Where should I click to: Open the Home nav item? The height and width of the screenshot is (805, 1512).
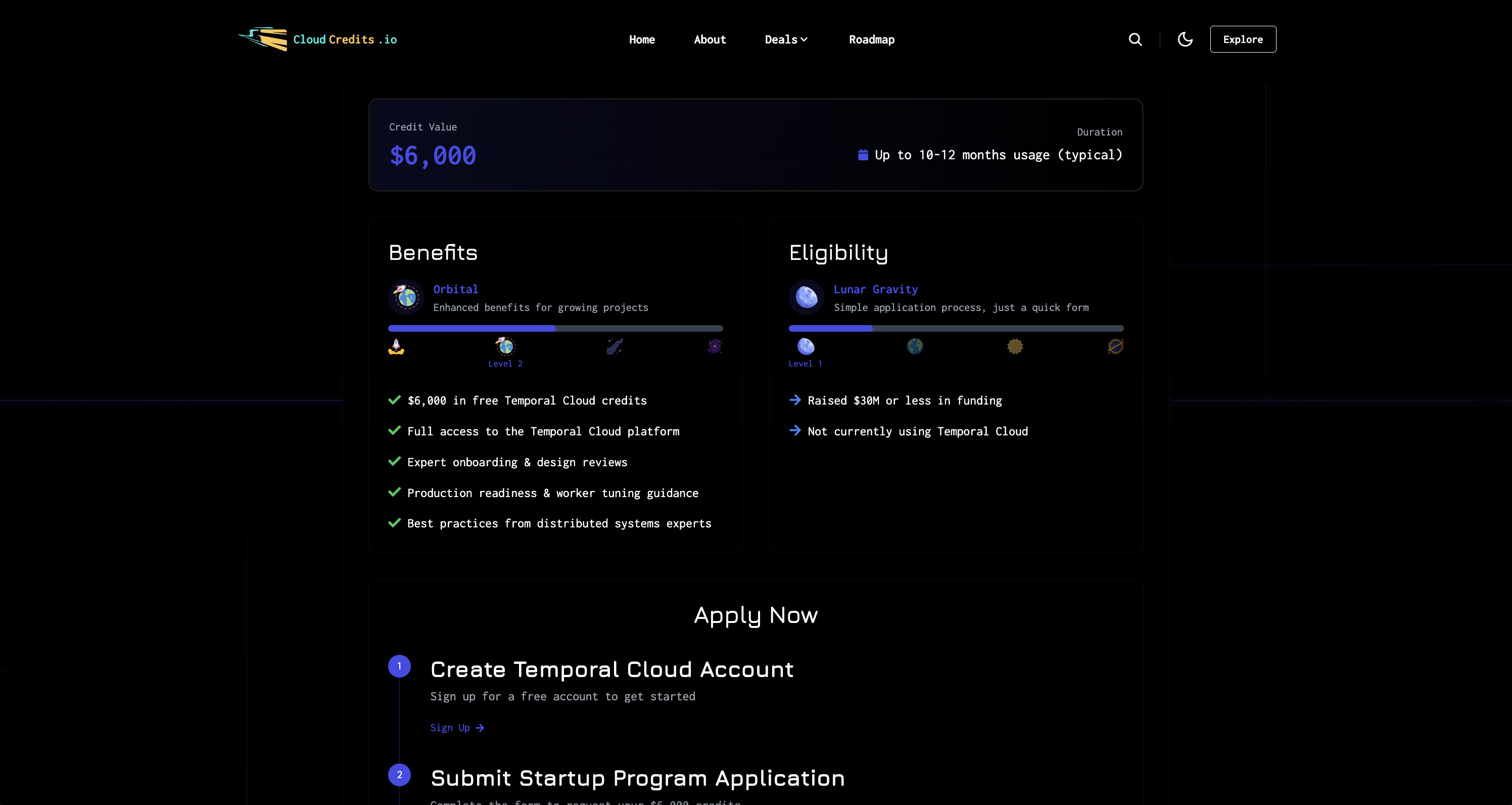point(642,39)
